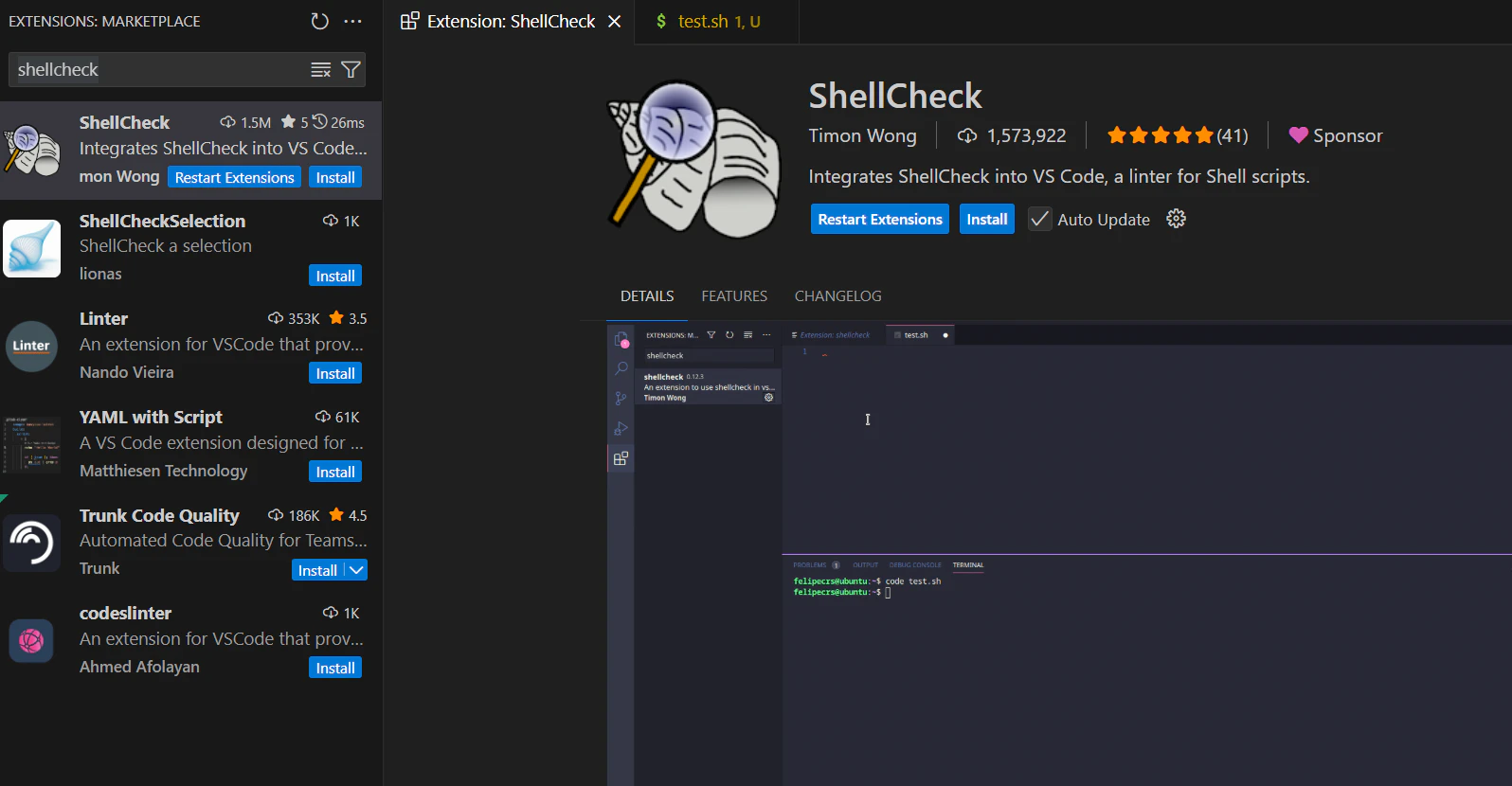1512x786 pixels.
Task: Switch to test.sh editor tab
Action: pos(718,21)
